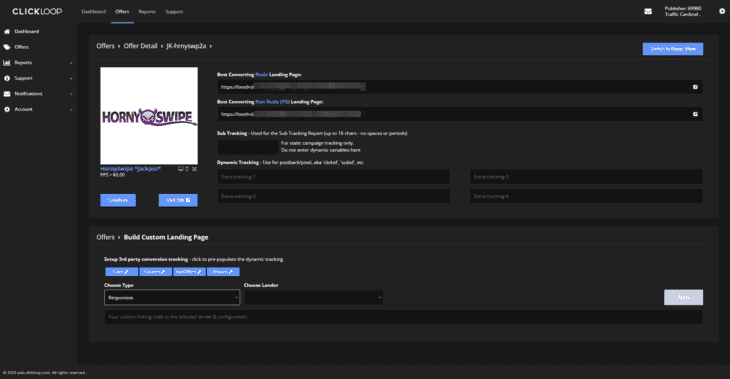Click the Publisher account text in header
Image resolution: width=730 pixels, height=379 pixels.
(683, 11)
